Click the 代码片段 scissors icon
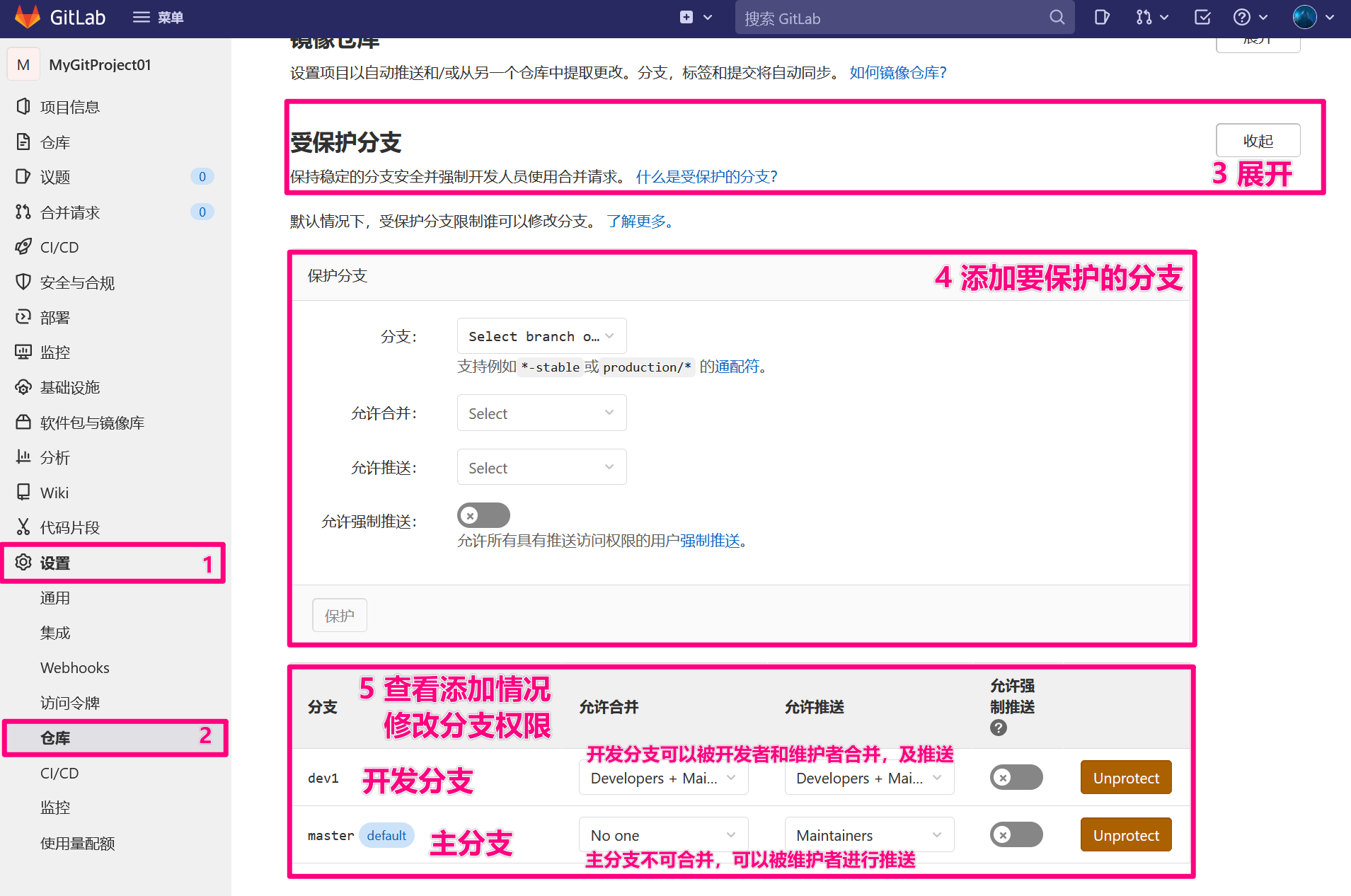This screenshot has width=1351, height=896. point(23,527)
